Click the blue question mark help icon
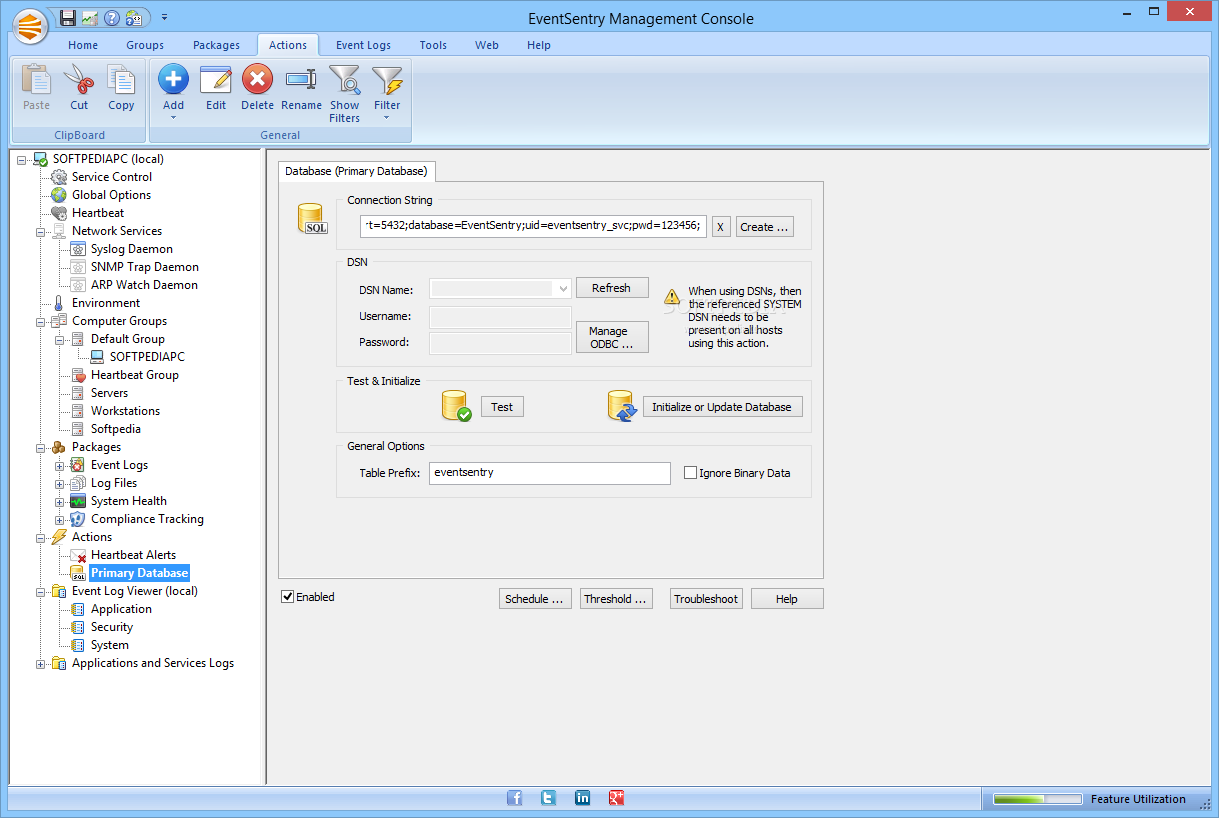The height and width of the screenshot is (818, 1219). coord(112,17)
